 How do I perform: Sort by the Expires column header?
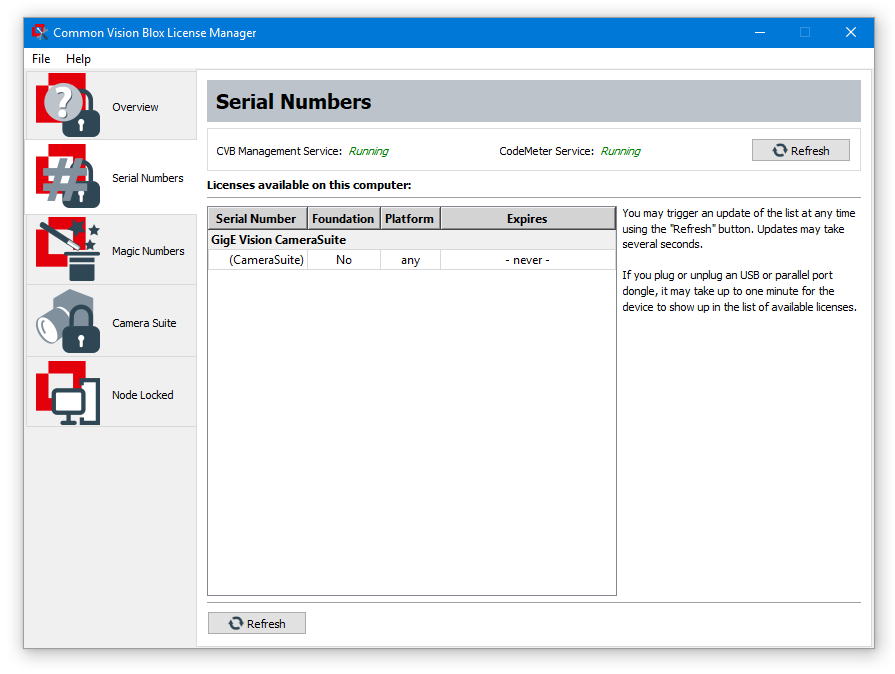click(x=527, y=218)
